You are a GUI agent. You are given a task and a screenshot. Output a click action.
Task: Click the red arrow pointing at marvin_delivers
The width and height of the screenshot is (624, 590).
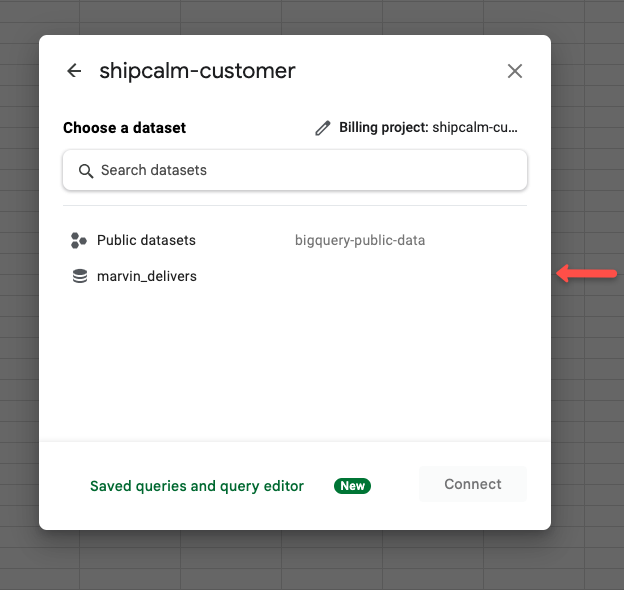[587, 273]
